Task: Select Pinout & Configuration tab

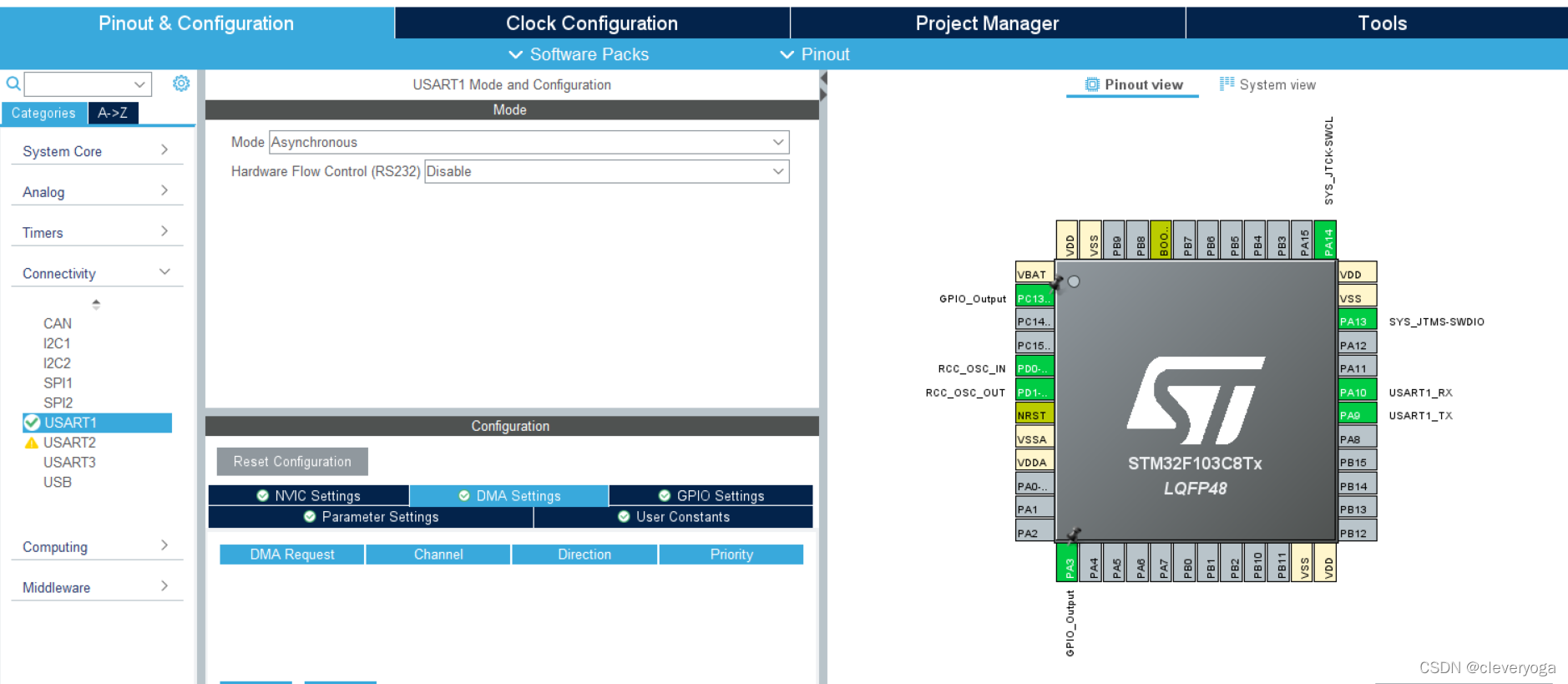Action: (x=196, y=23)
